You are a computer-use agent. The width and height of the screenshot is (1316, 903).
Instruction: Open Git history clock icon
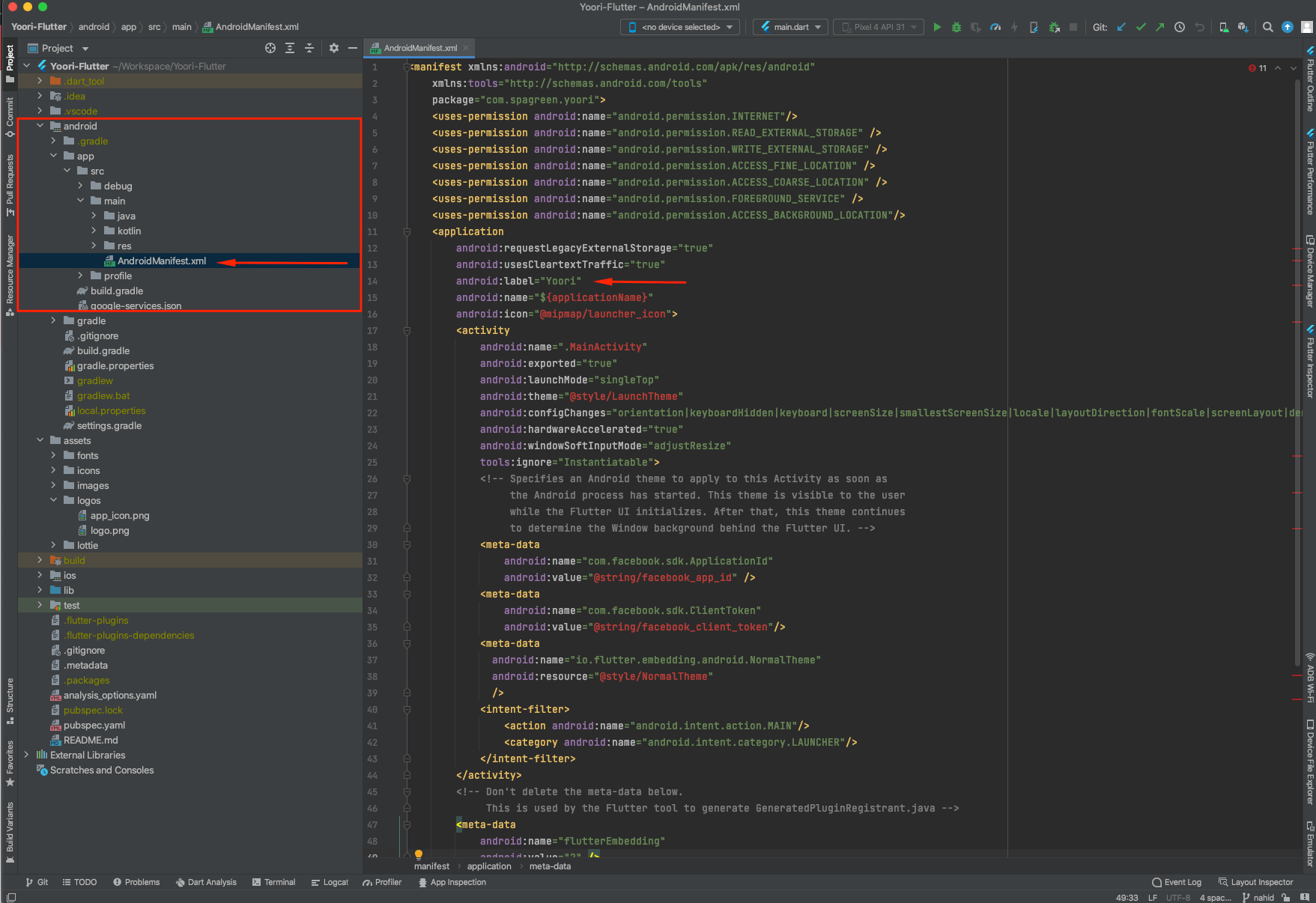point(1180,27)
